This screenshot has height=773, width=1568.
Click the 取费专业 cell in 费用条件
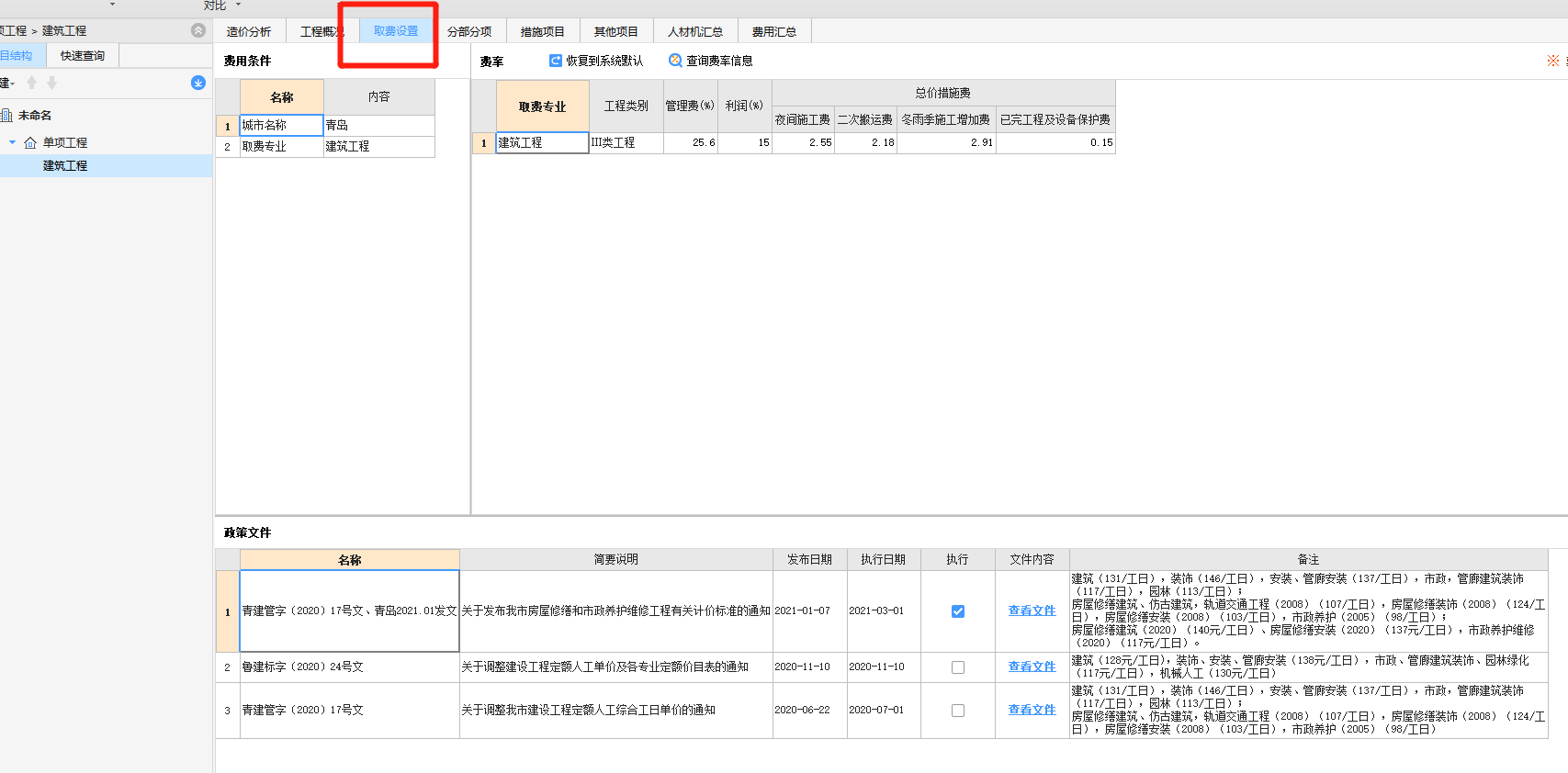point(281,146)
